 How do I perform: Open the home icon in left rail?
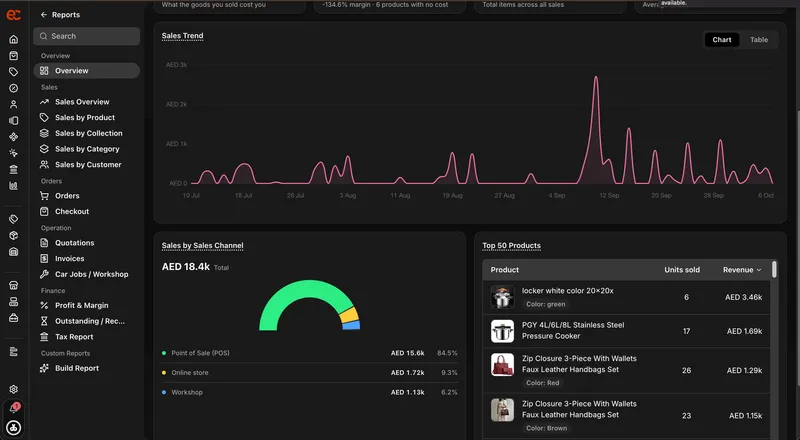click(14, 39)
